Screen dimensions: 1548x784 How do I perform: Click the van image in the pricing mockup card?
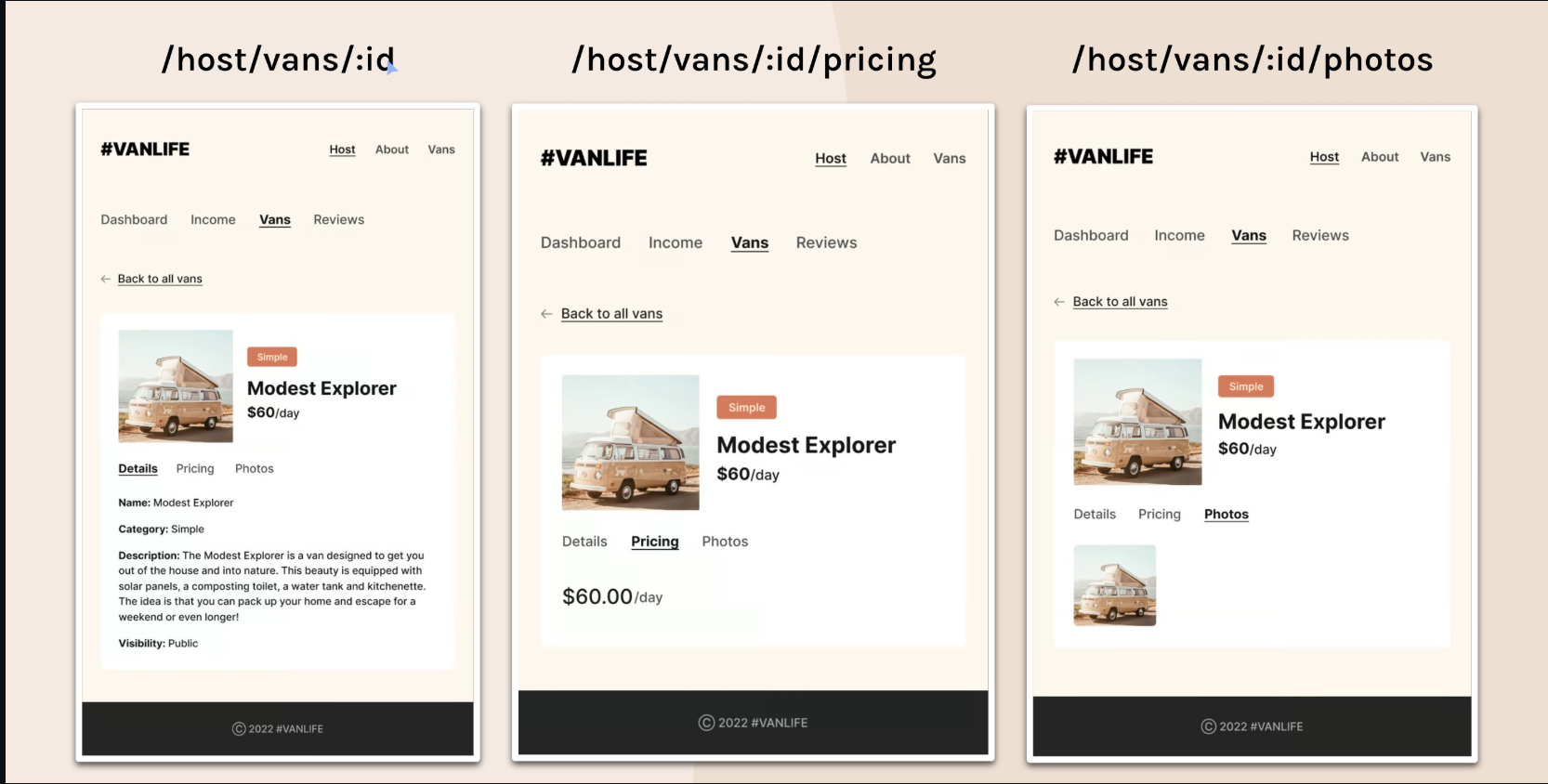click(630, 442)
